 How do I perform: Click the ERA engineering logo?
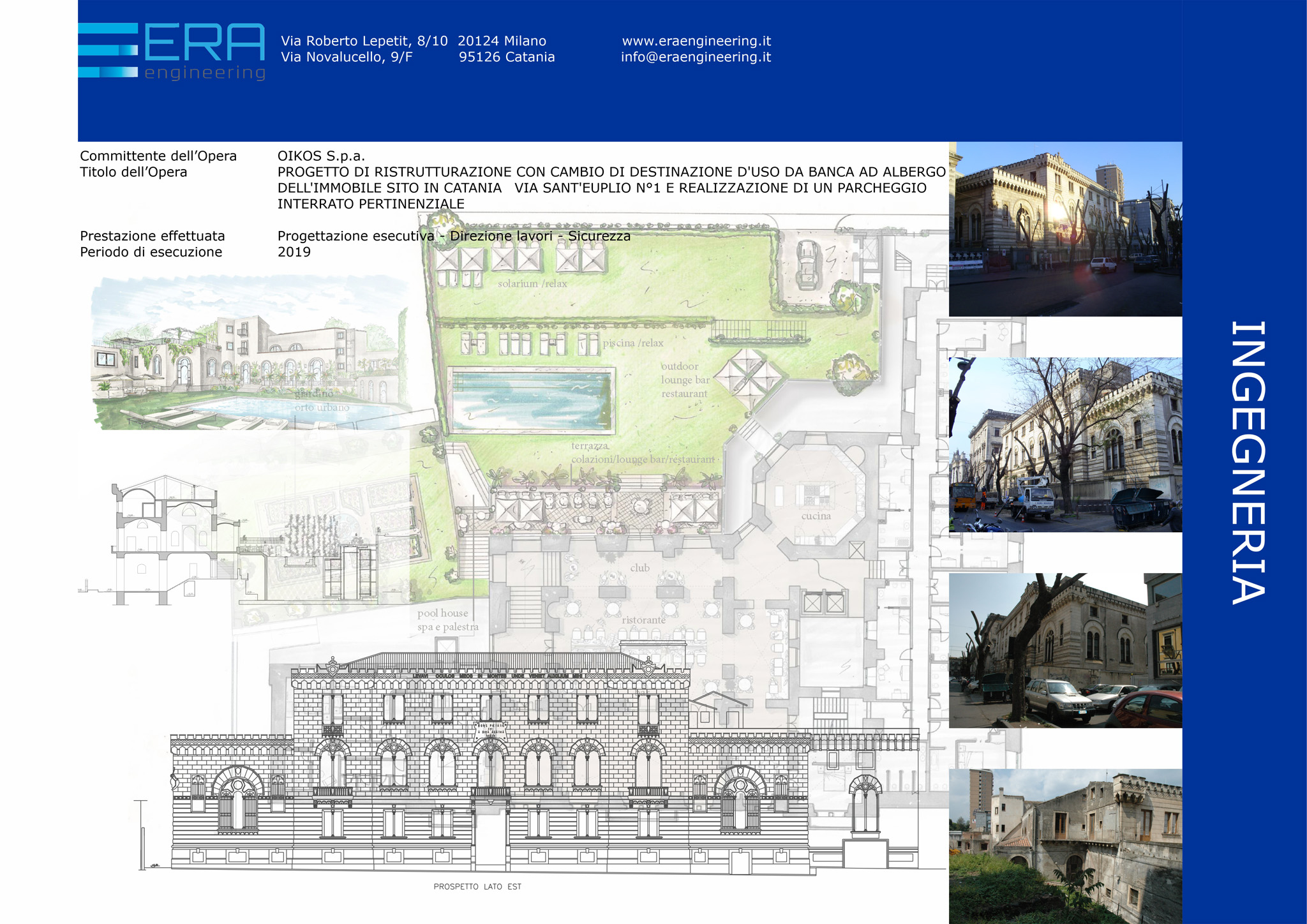pyautogui.click(x=171, y=51)
